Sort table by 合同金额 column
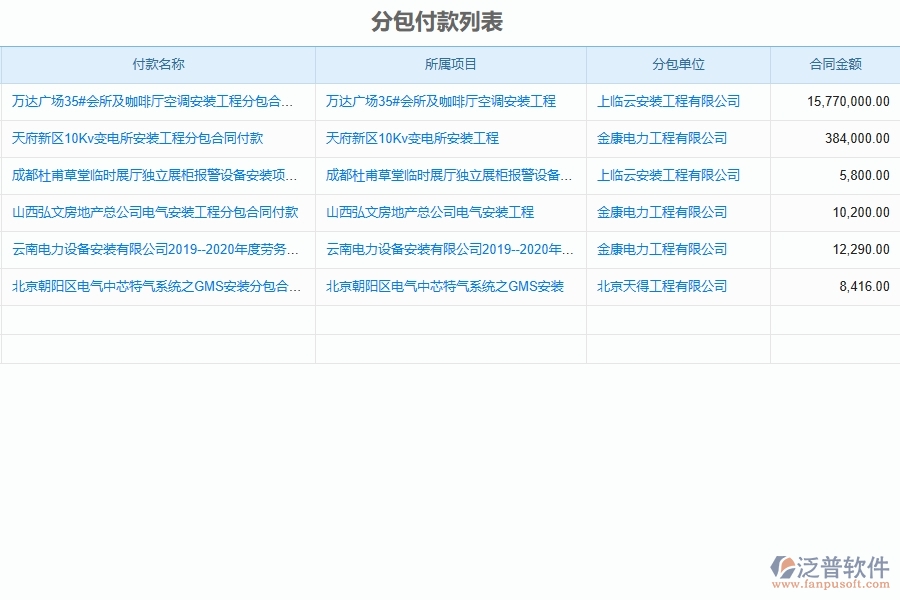900x600 pixels. 834,64
